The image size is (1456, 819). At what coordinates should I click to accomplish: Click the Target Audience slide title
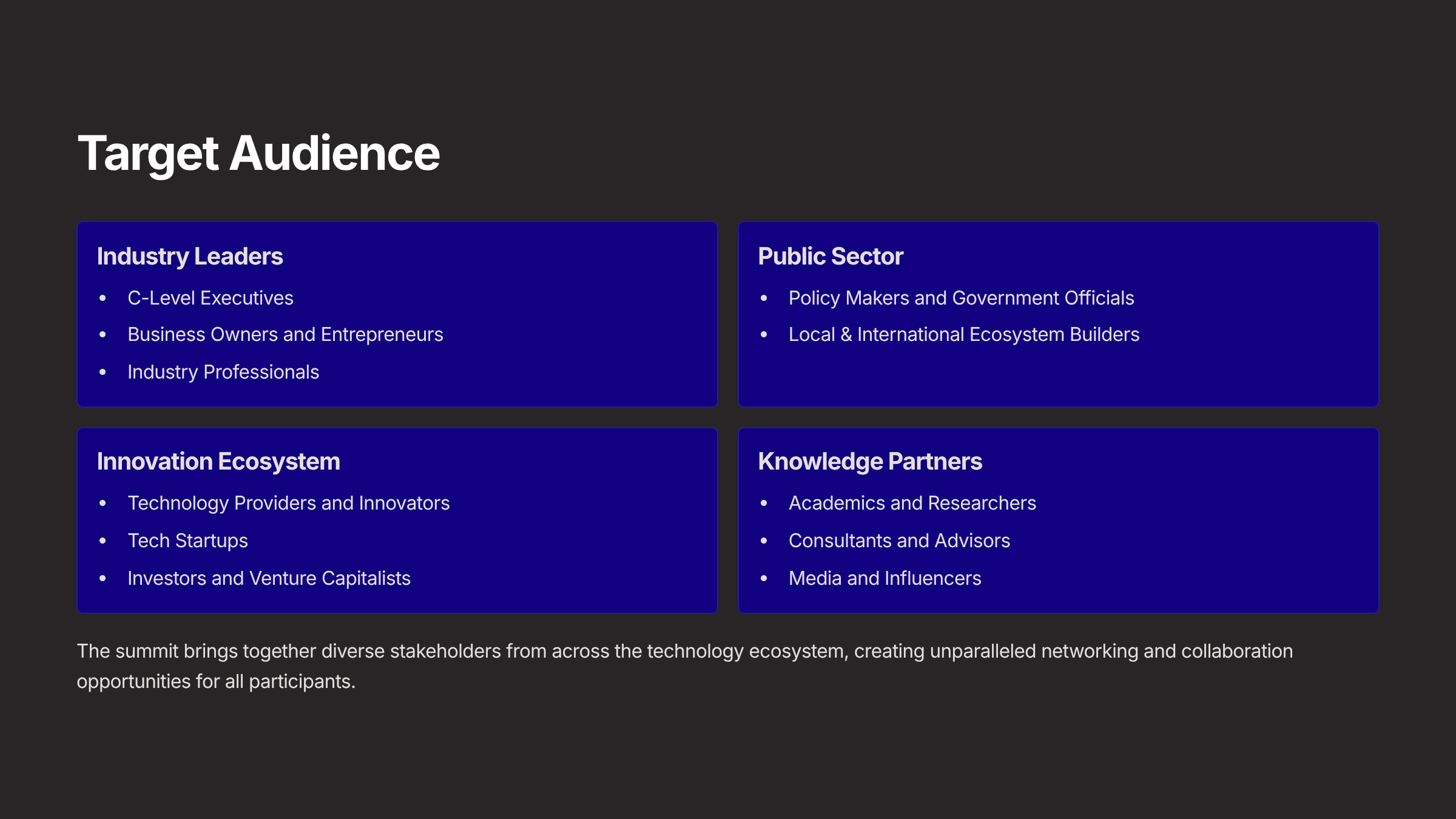coord(258,153)
